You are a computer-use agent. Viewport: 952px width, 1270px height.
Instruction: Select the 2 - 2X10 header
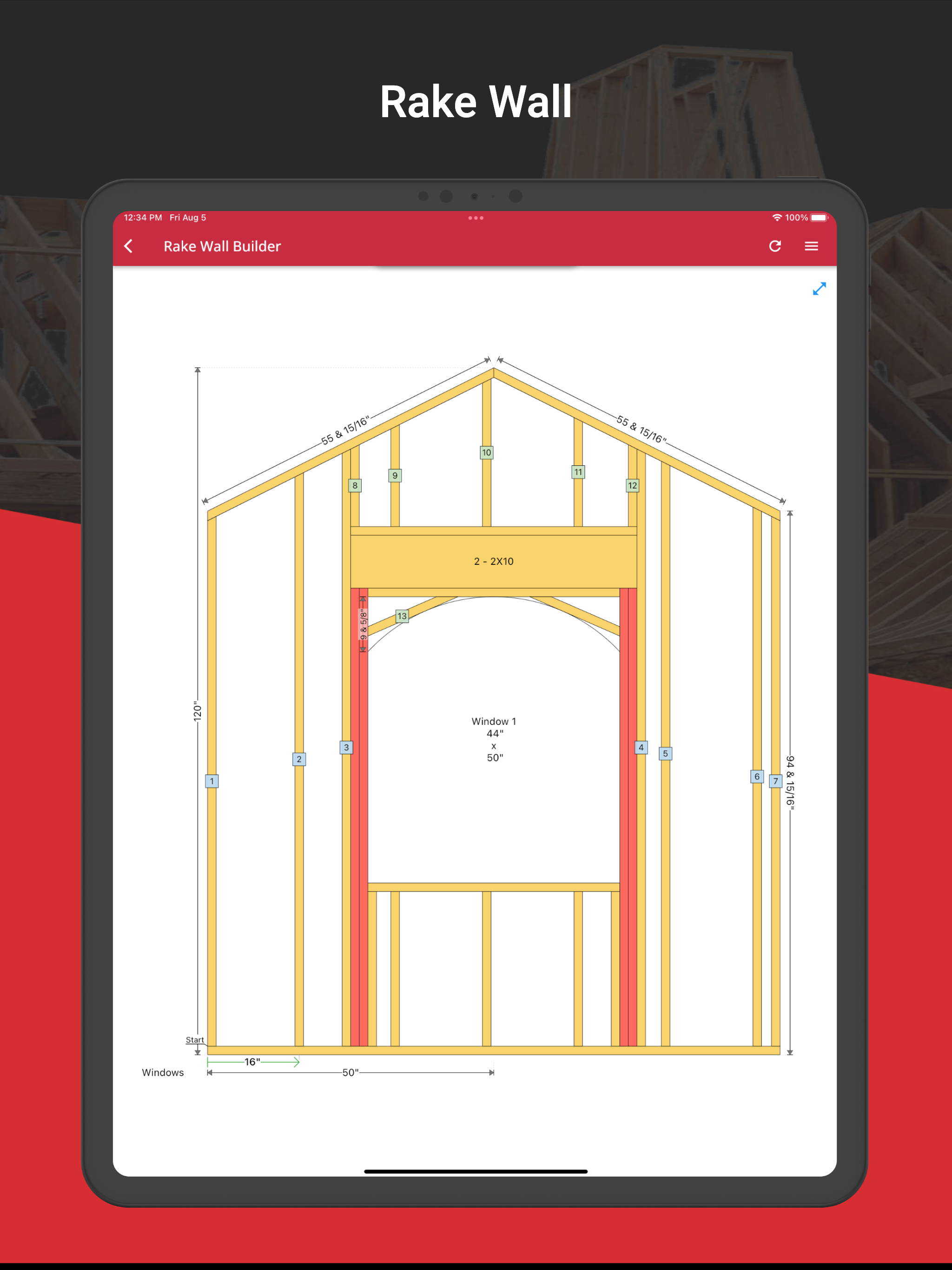tap(493, 562)
